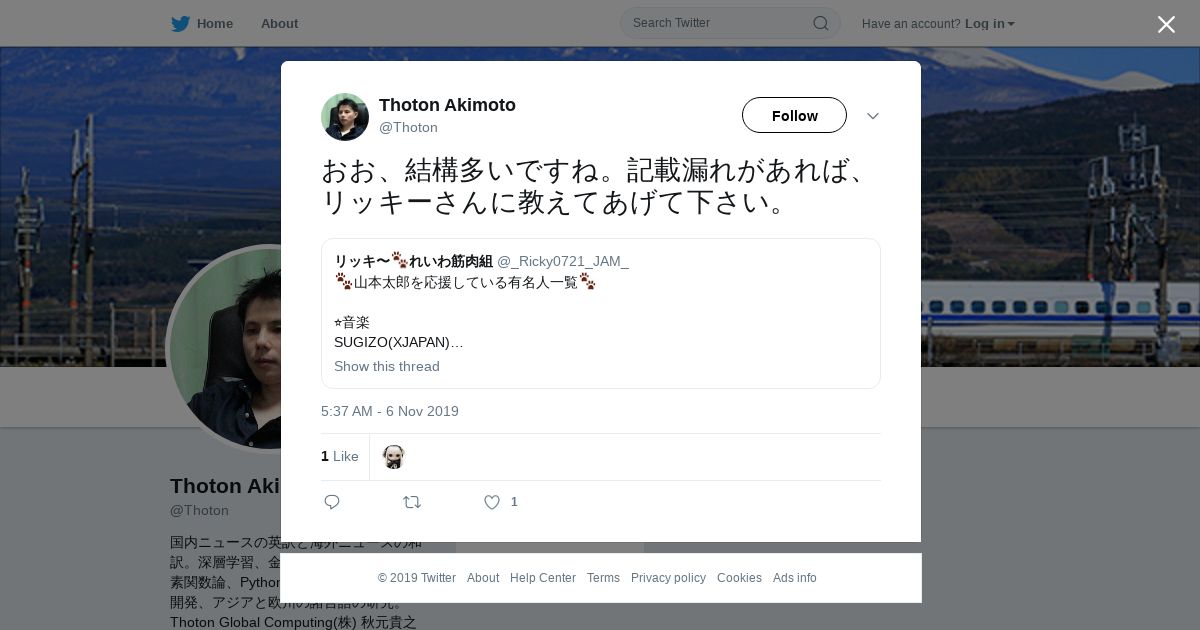
Task: Open the About tab in header
Action: click(279, 24)
